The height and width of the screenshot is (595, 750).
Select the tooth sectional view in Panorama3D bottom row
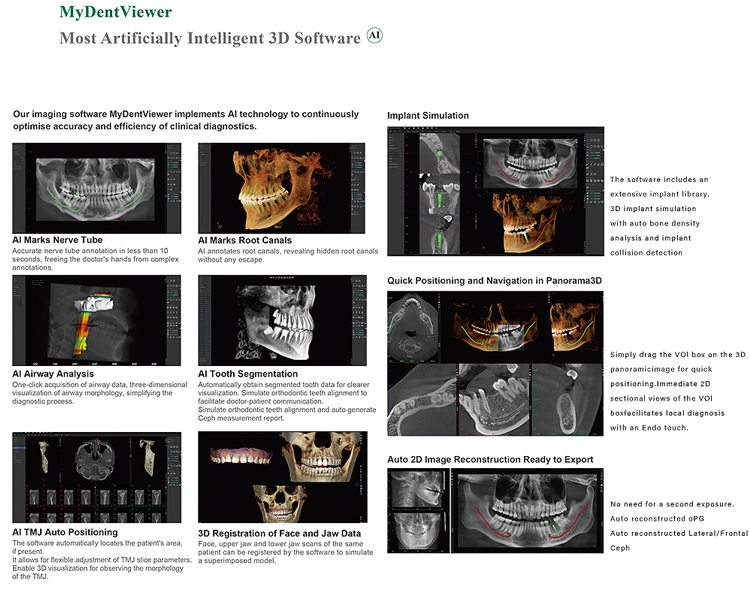coord(495,399)
